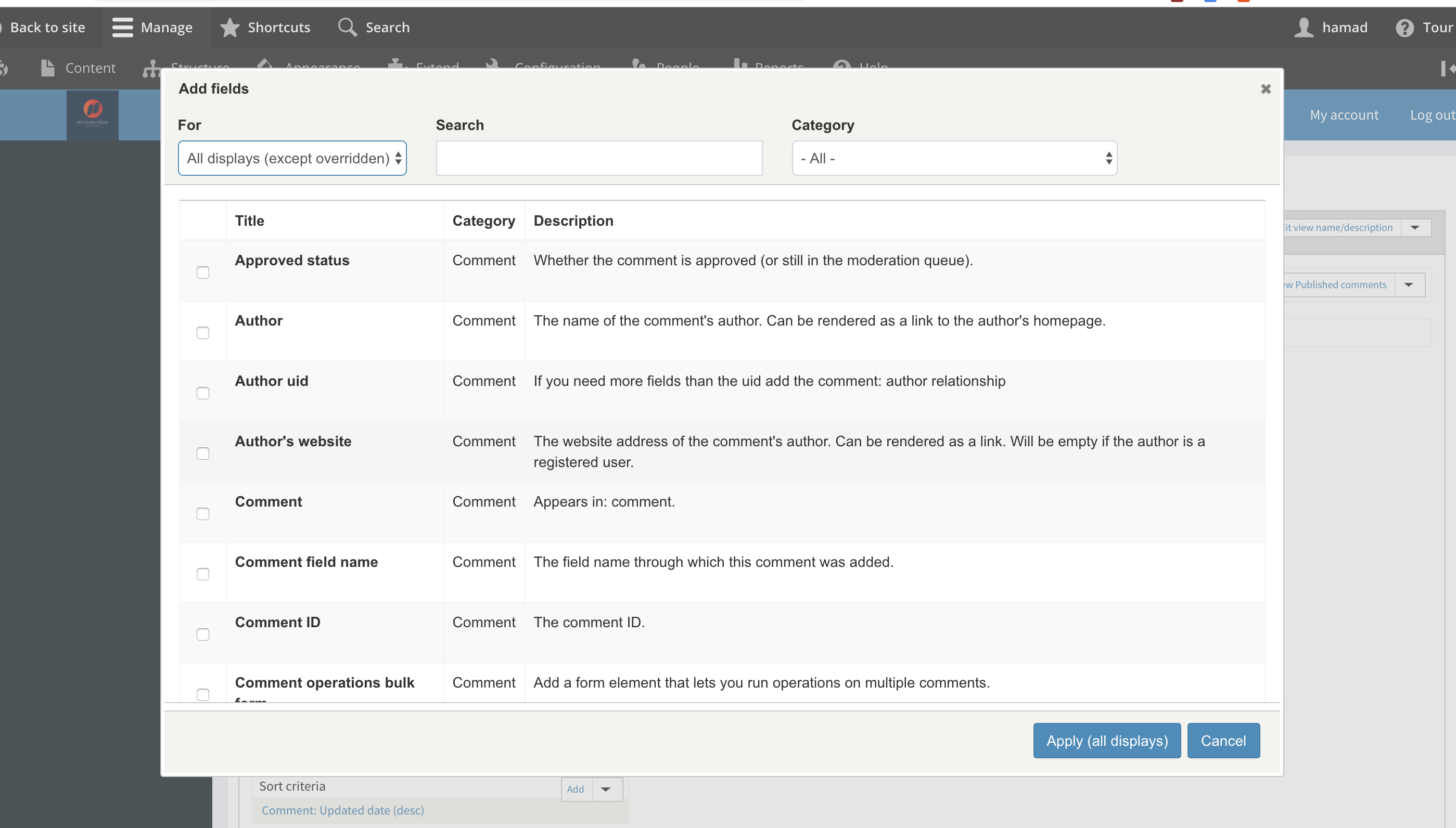This screenshot has width=1456, height=828.
Task: Click the site logo thumbnail
Action: coord(93,115)
